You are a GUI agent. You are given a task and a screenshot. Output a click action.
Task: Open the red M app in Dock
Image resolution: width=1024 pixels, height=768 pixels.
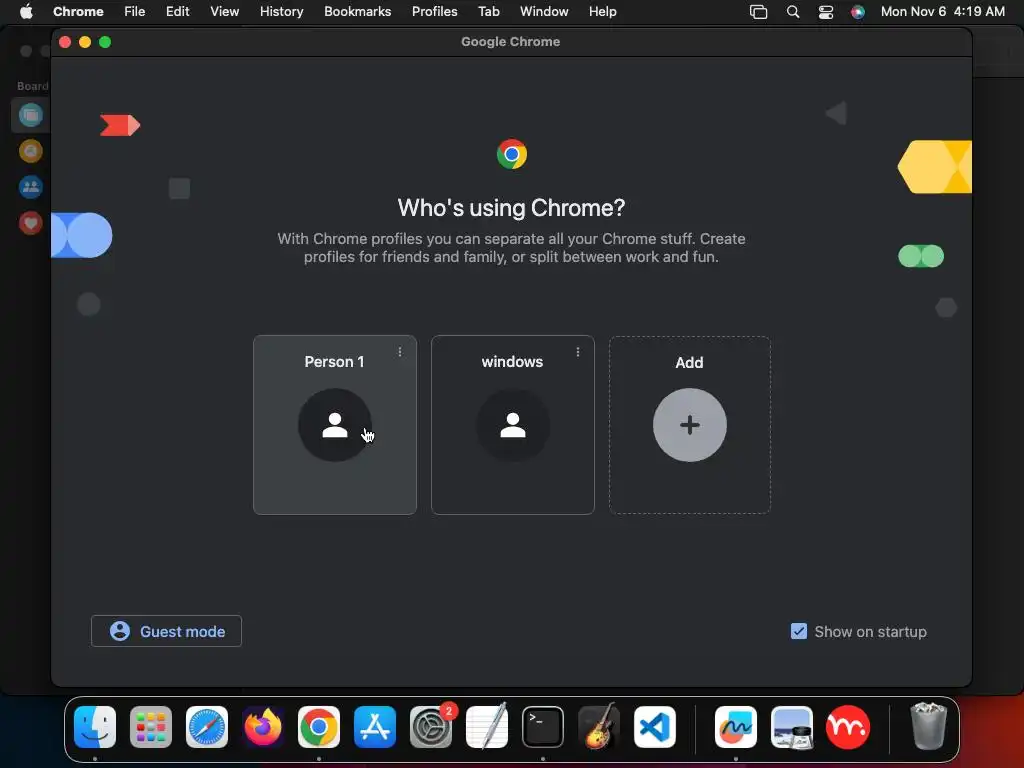[848, 727]
